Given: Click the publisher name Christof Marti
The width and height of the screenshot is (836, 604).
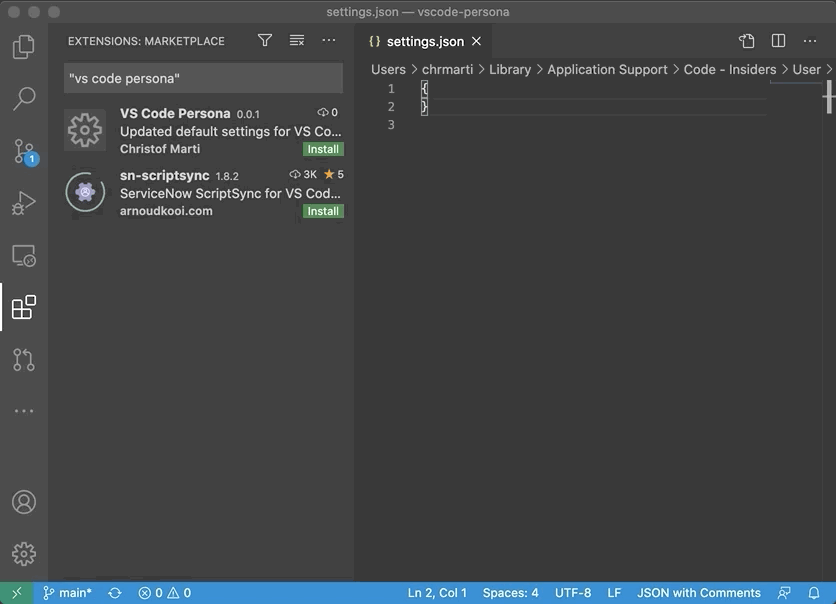Looking at the screenshot, I should point(160,149).
